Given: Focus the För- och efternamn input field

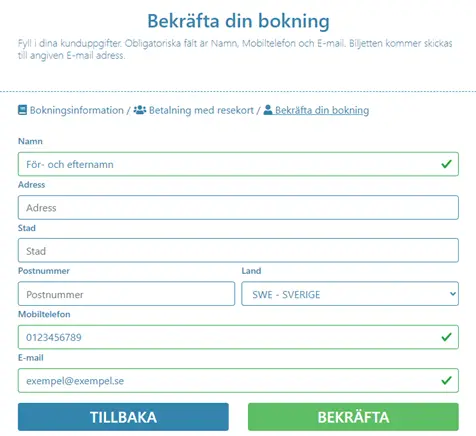Looking at the screenshot, I should [238, 164].
